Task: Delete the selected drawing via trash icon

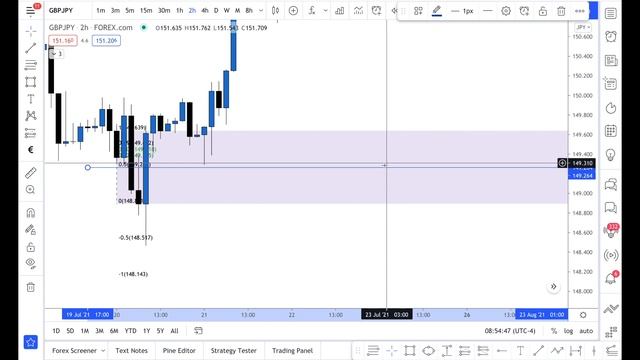Action: (x=561, y=11)
